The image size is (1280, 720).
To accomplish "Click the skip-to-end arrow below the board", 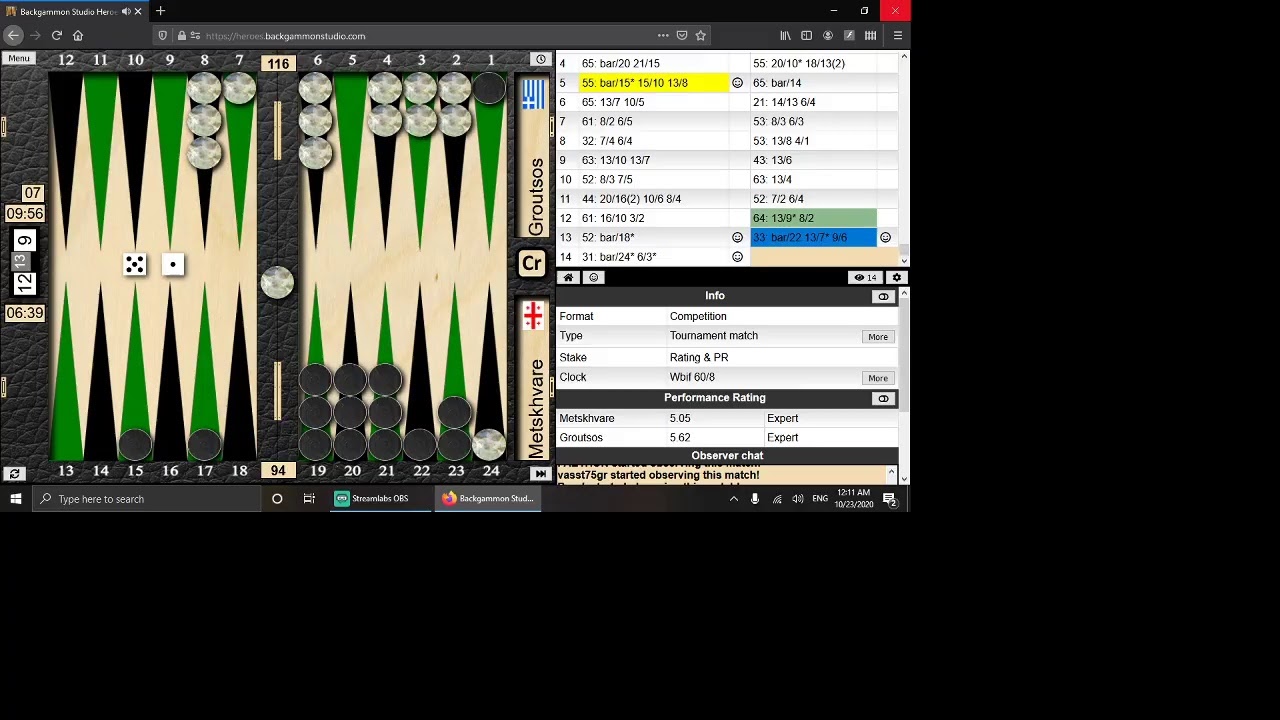I will point(540,473).
